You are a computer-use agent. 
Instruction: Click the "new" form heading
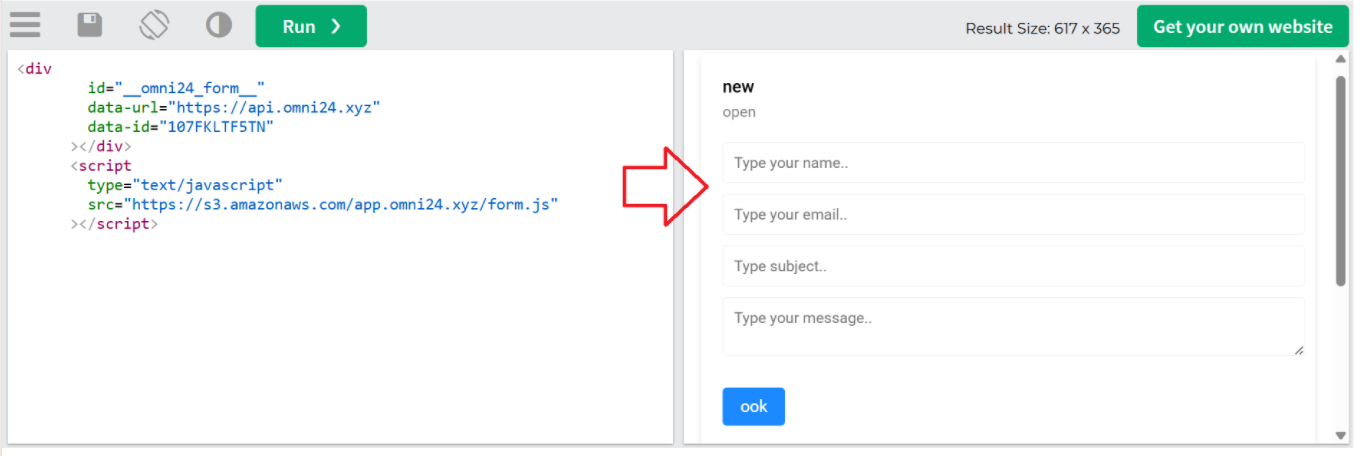(x=738, y=87)
